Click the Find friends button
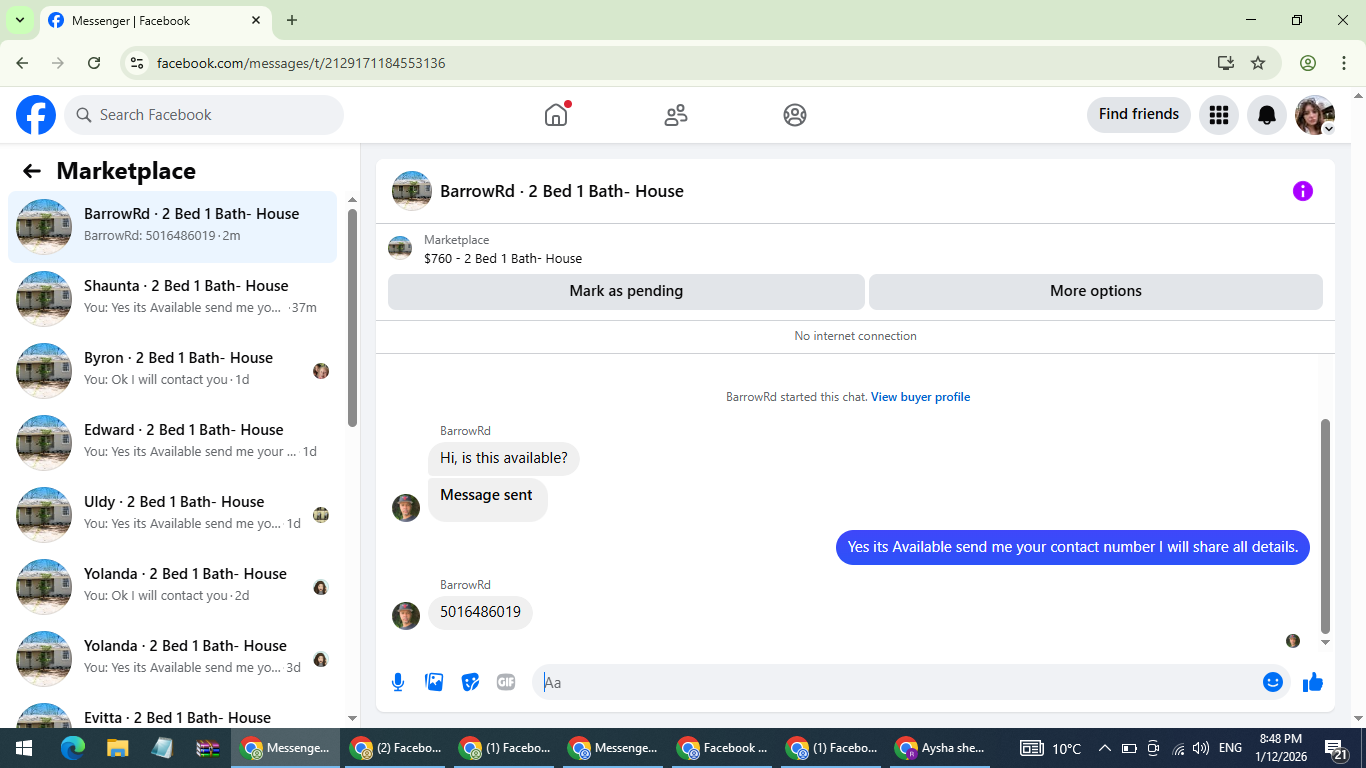 tap(1139, 114)
